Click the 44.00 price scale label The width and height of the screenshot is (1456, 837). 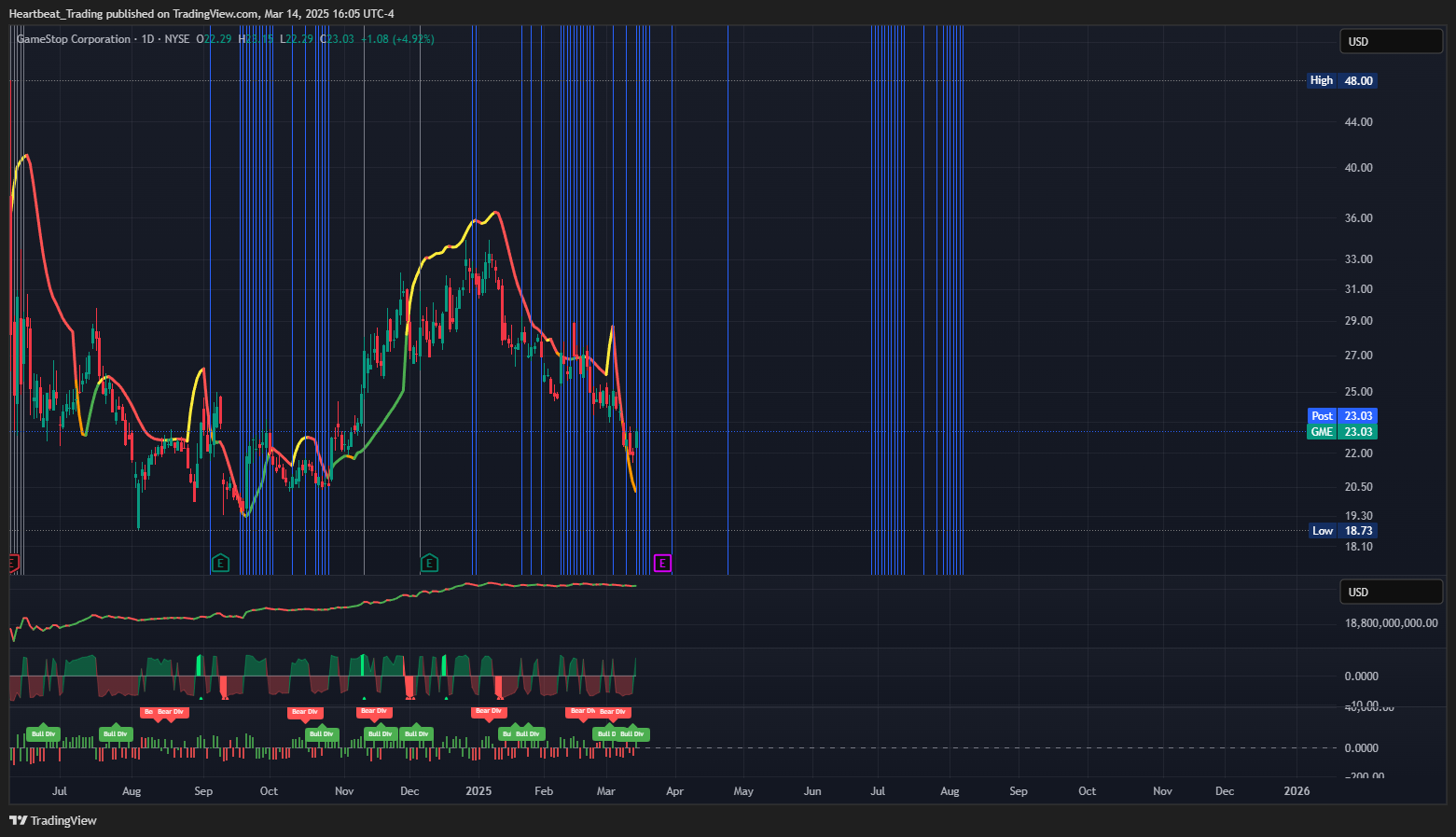pos(1358,121)
